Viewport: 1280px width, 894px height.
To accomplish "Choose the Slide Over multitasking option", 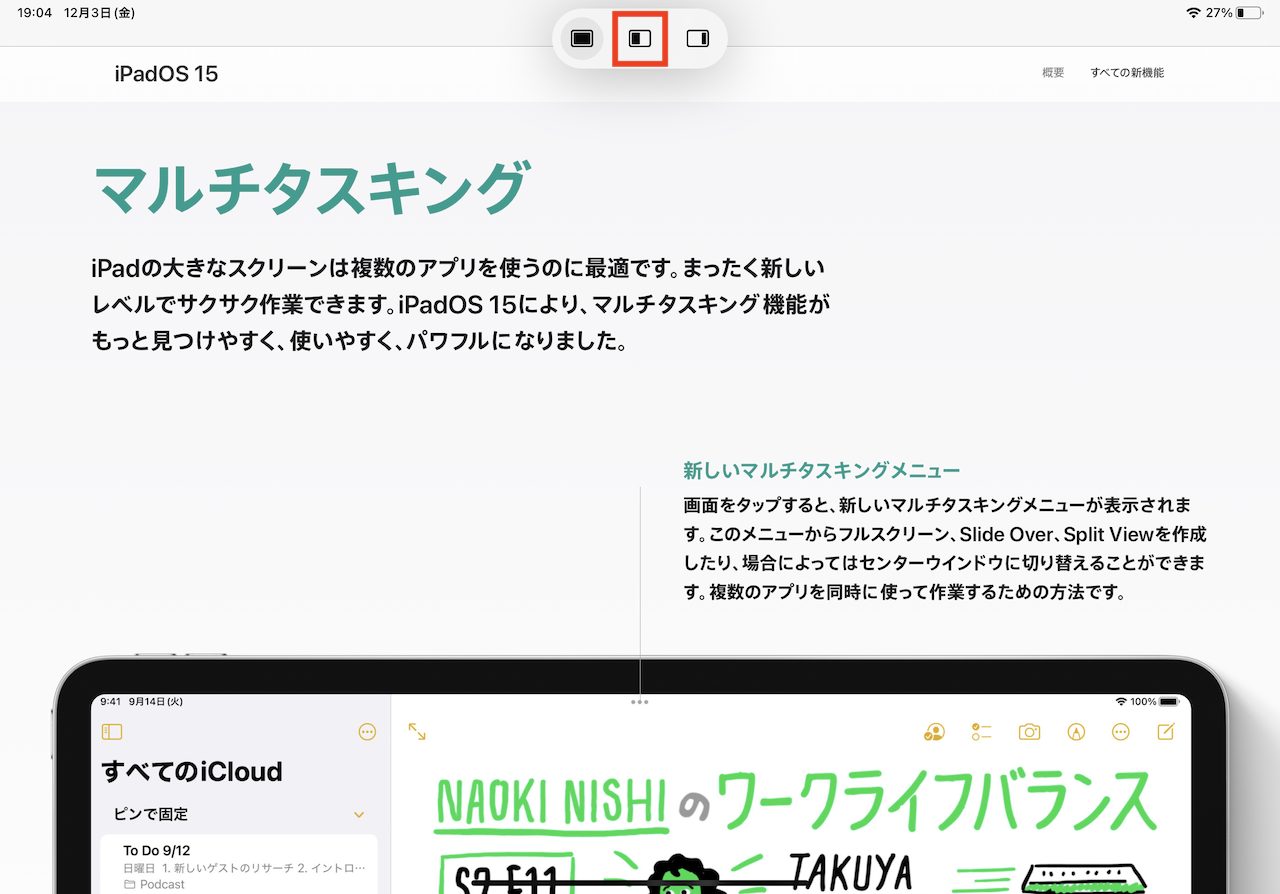I will 698,39.
